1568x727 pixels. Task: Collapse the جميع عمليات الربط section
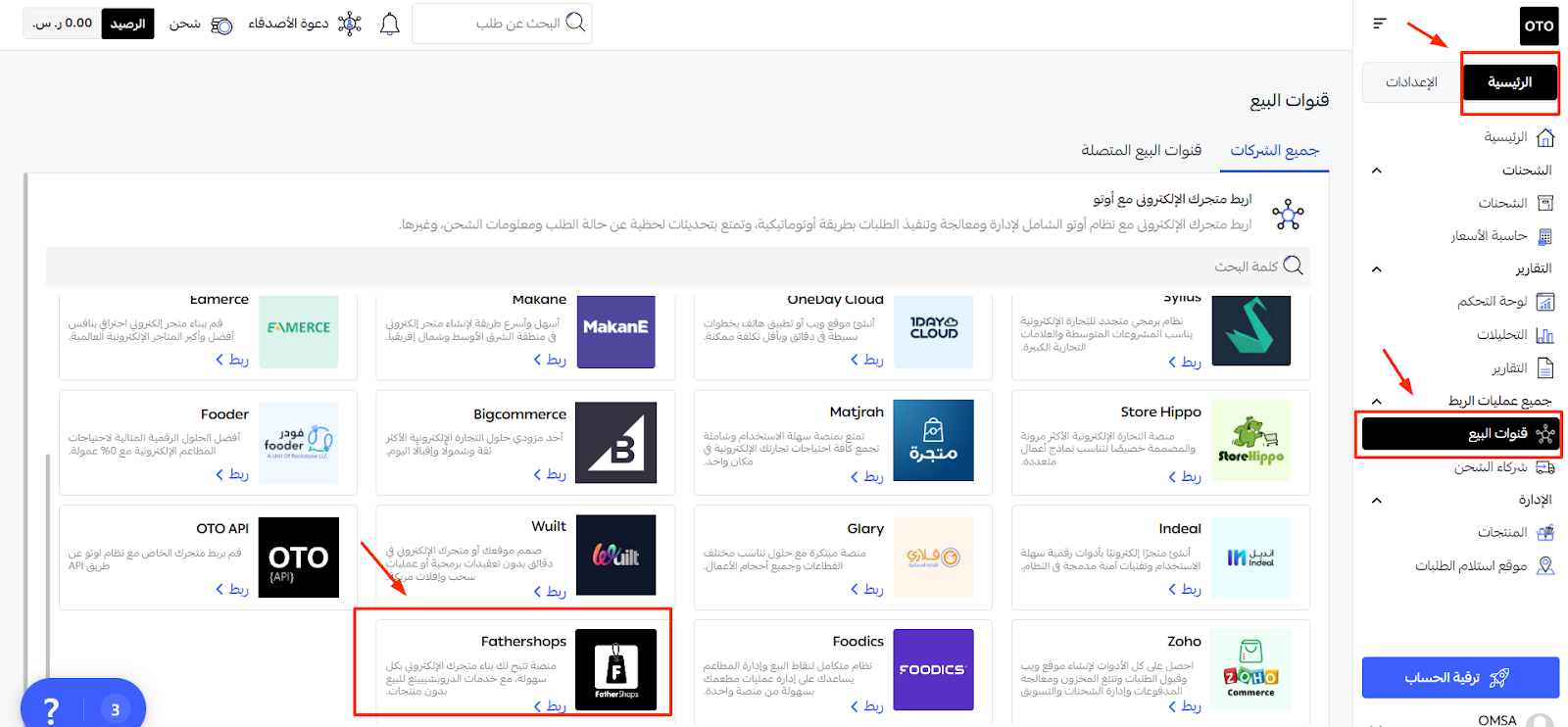[1377, 401]
